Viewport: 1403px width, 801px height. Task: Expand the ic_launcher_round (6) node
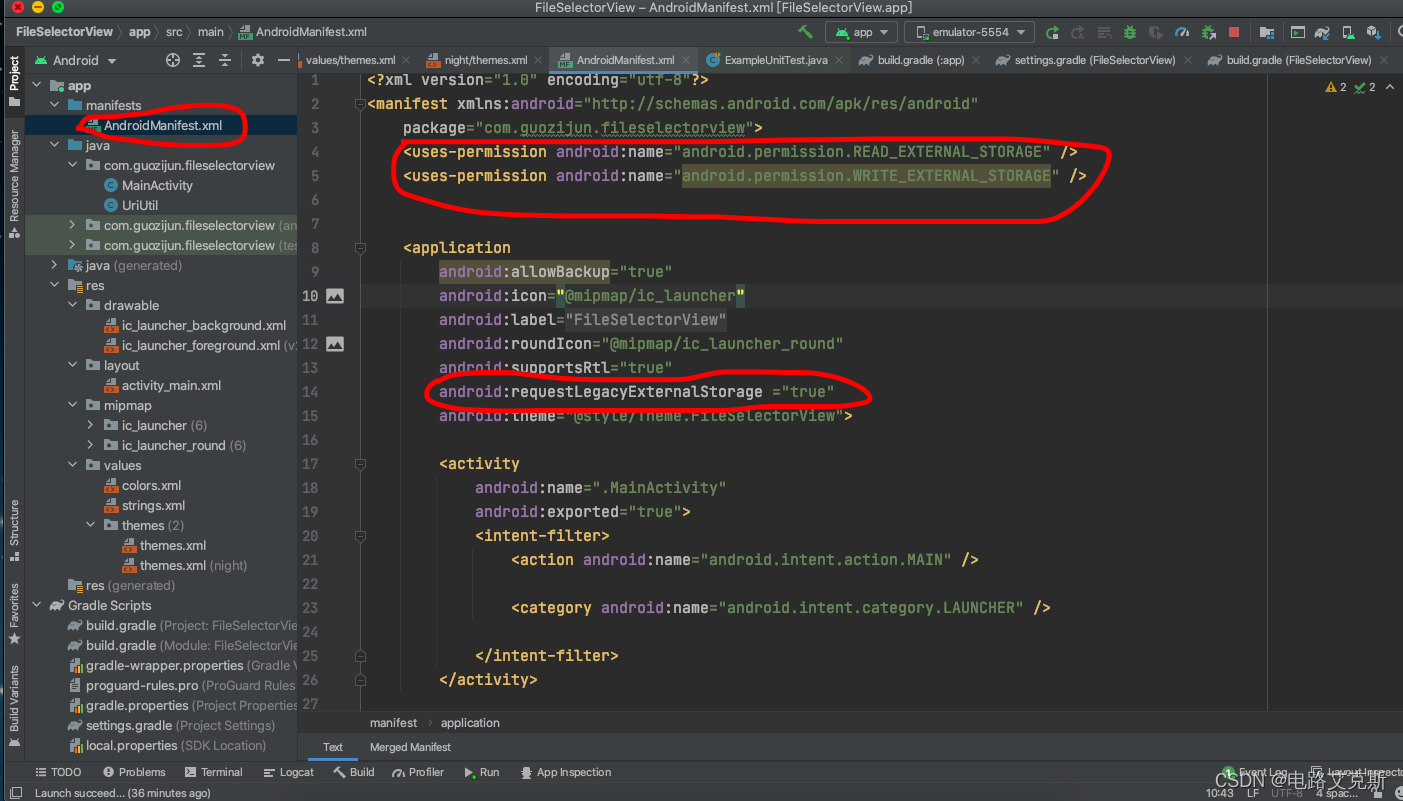pos(91,445)
